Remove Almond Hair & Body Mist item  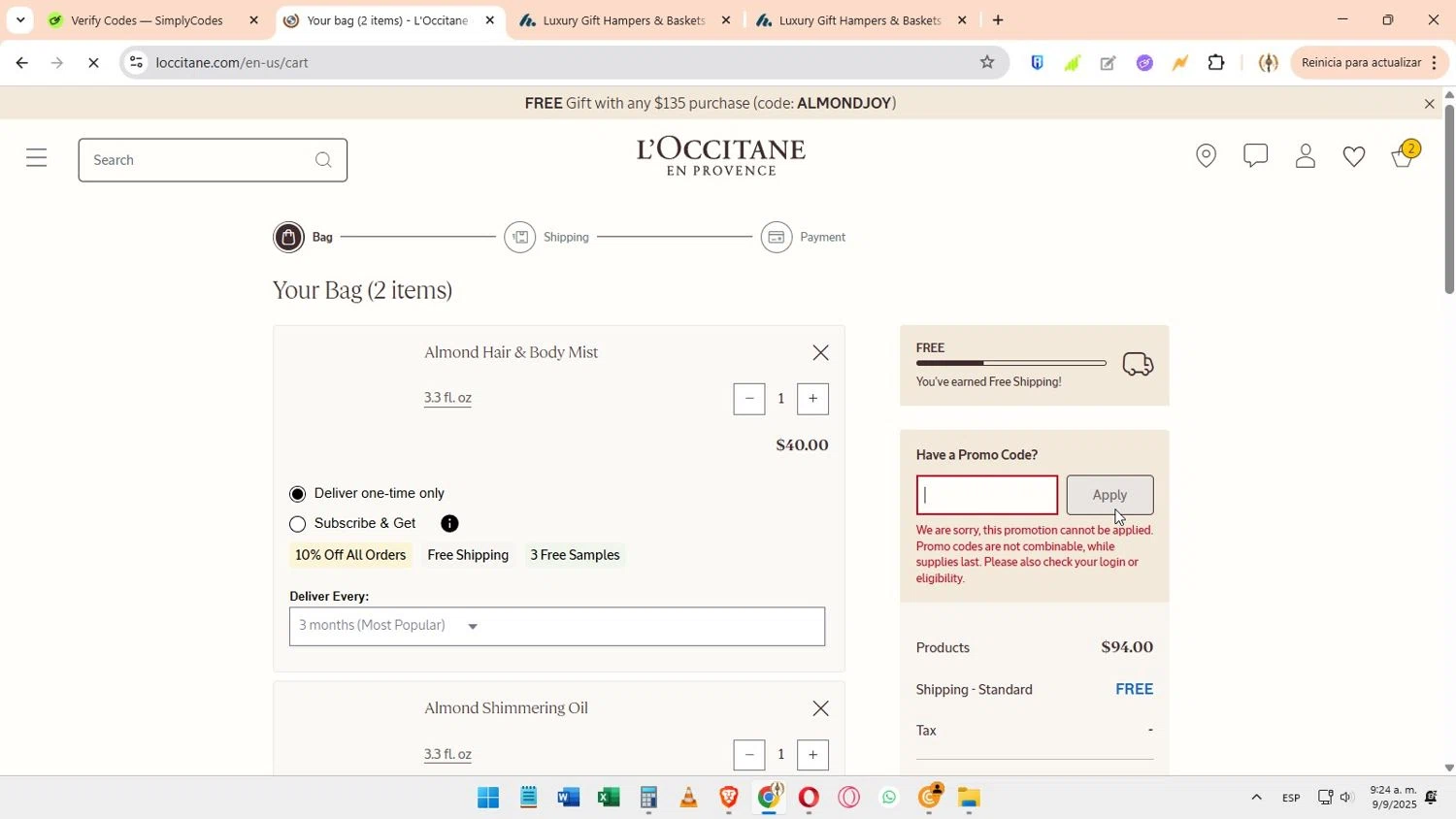click(x=821, y=353)
